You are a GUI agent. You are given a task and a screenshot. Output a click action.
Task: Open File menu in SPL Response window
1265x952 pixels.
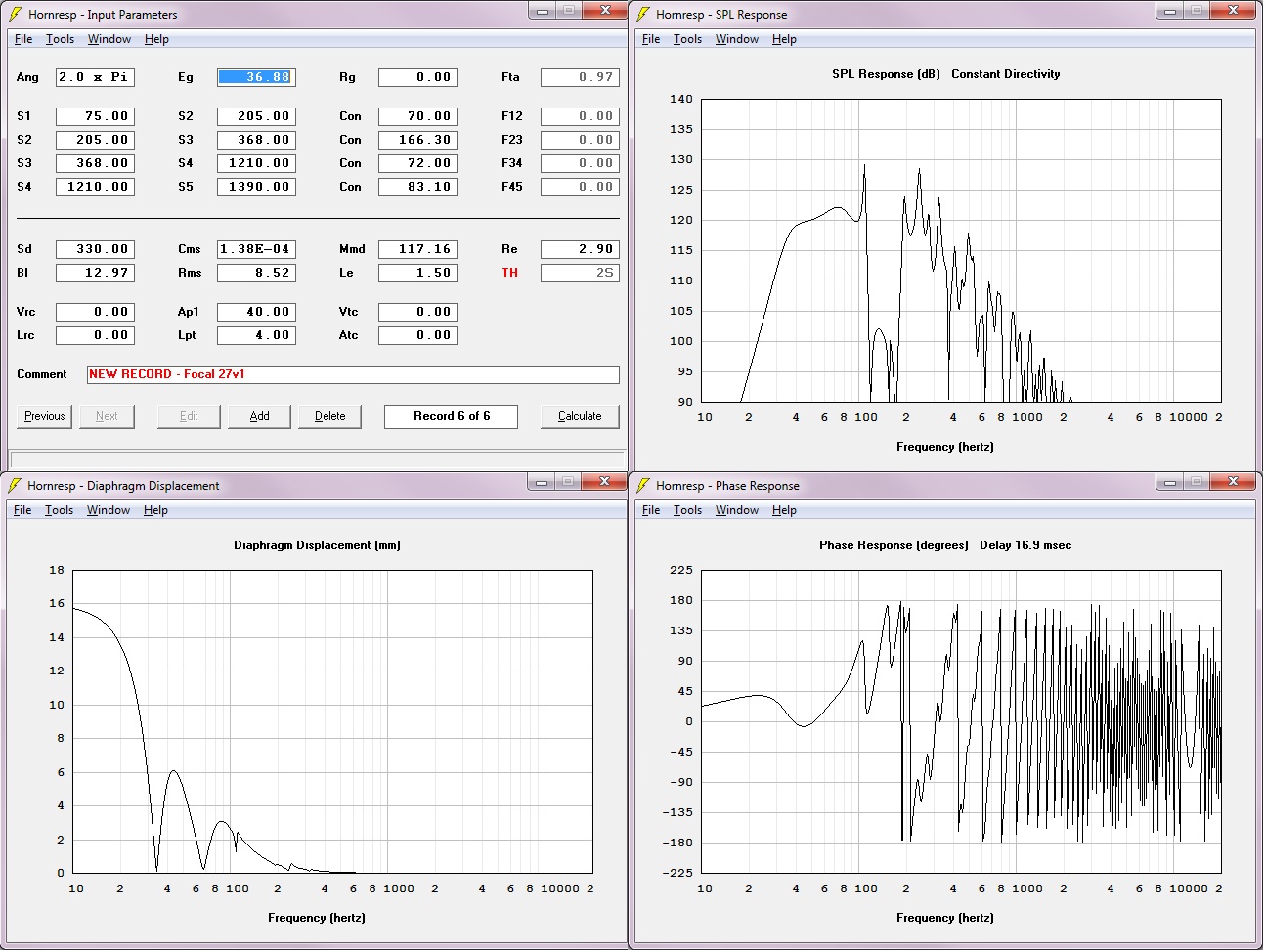click(x=651, y=39)
